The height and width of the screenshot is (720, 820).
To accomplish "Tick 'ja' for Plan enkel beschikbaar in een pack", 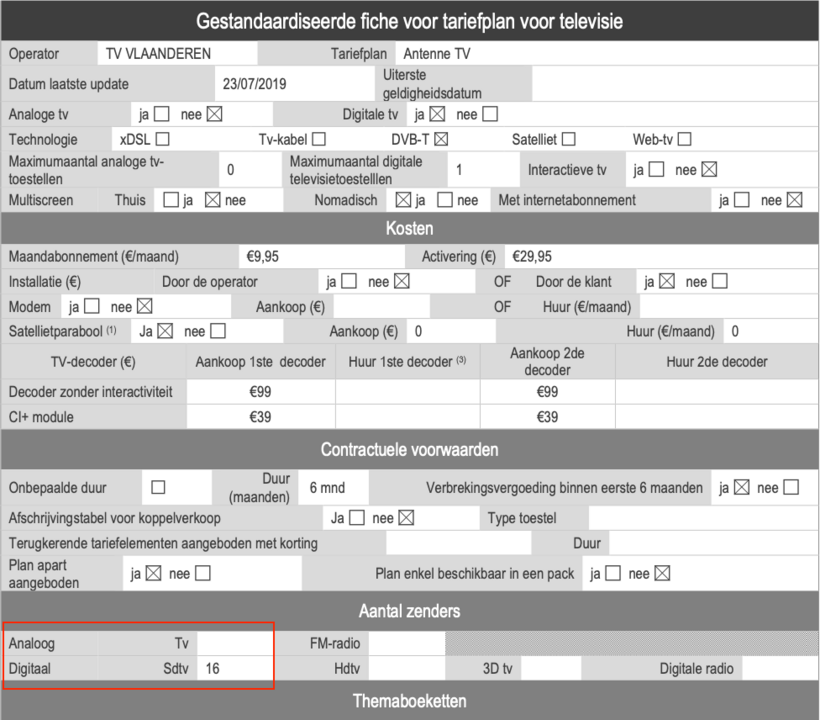I will pyautogui.click(x=613, y=574).
